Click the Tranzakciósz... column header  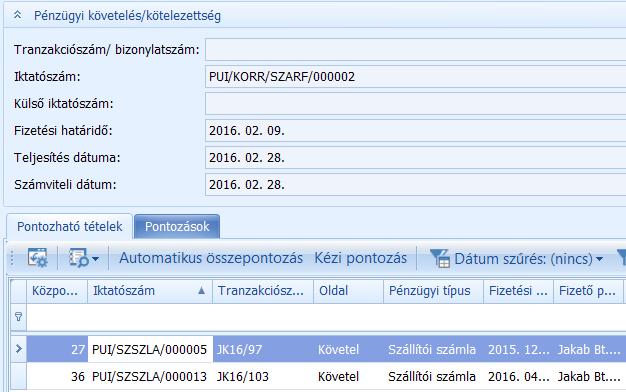click(263, 291)
